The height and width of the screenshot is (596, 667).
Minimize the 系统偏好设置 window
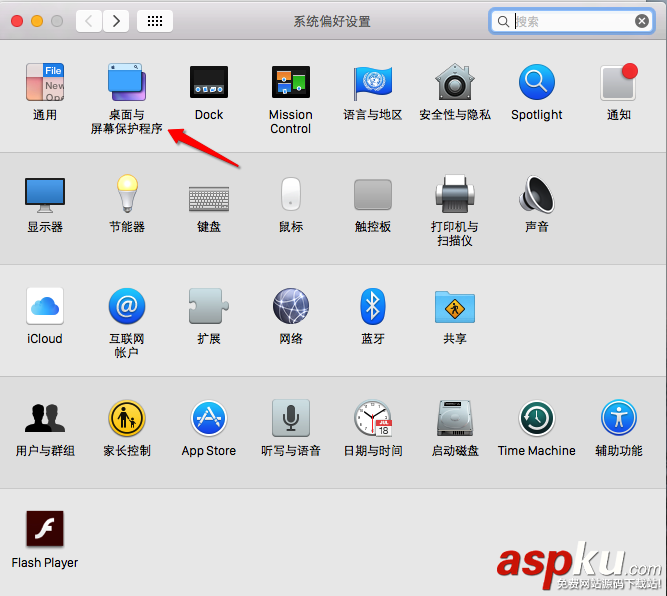point(37,21)
